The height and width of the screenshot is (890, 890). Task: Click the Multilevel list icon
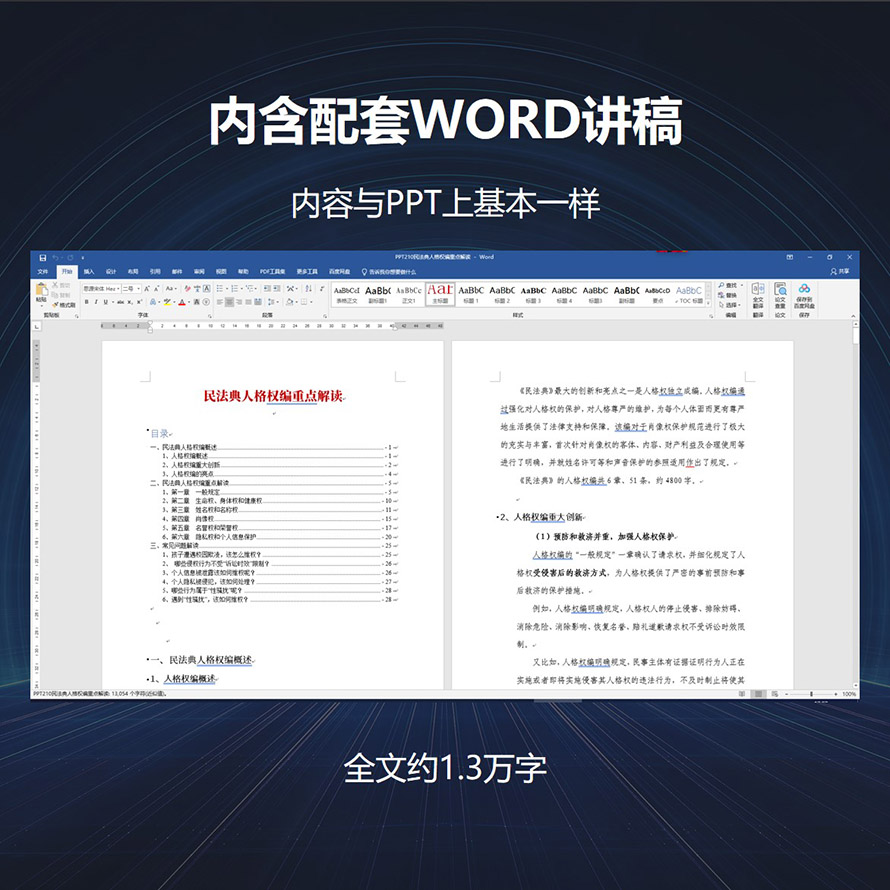click(249, 289)
